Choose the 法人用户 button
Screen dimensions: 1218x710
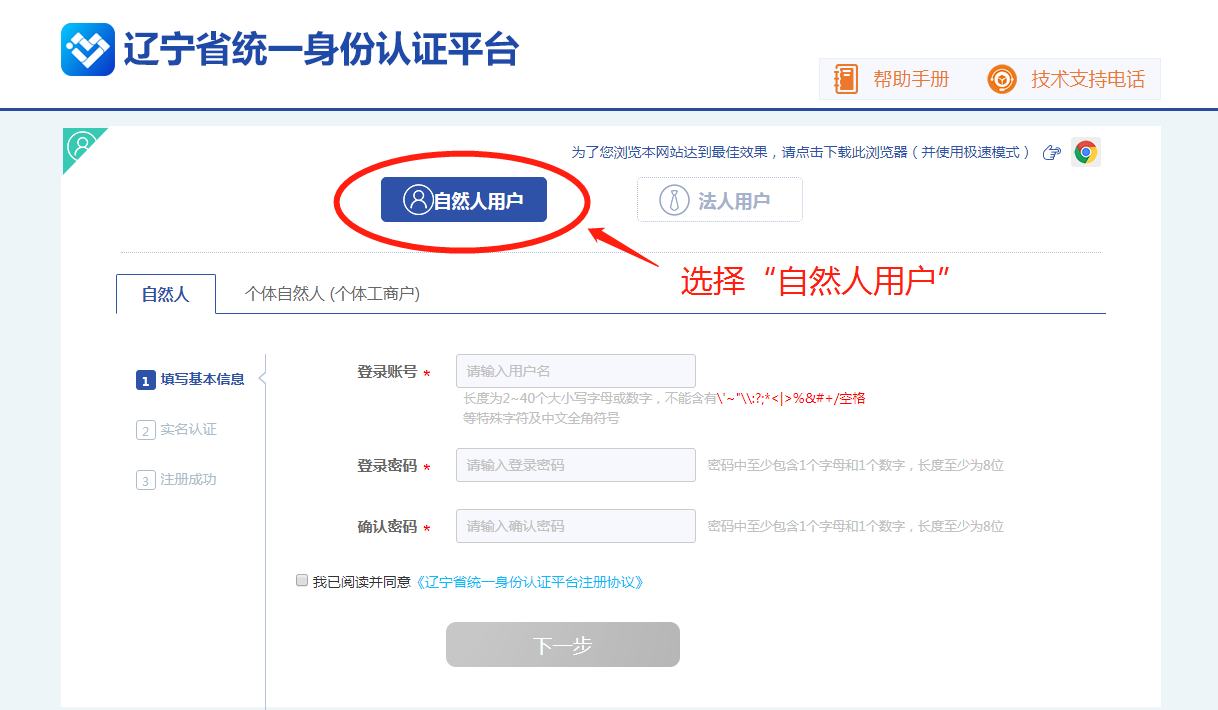tap(720, 200)
